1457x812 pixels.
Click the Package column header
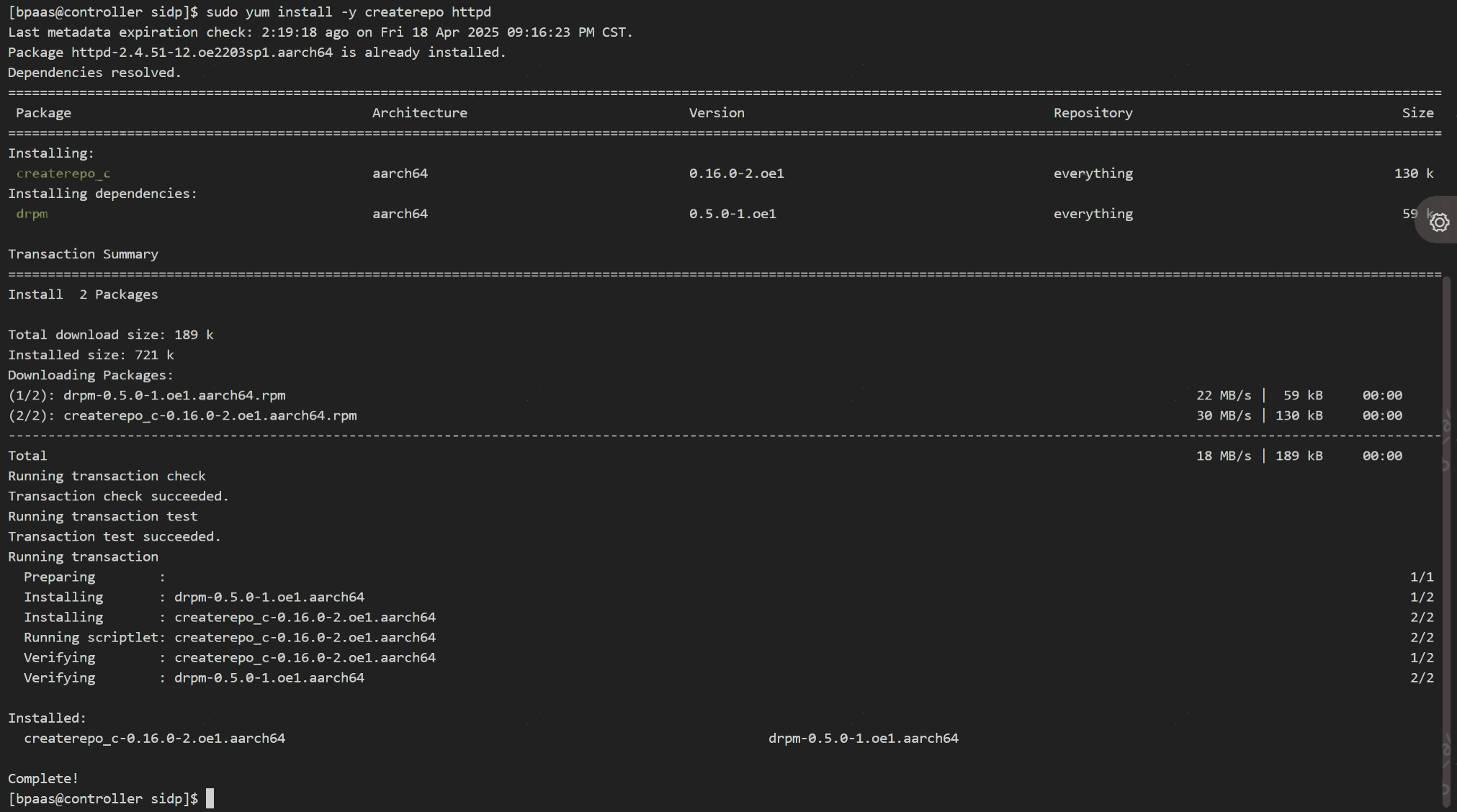point(43,113)
